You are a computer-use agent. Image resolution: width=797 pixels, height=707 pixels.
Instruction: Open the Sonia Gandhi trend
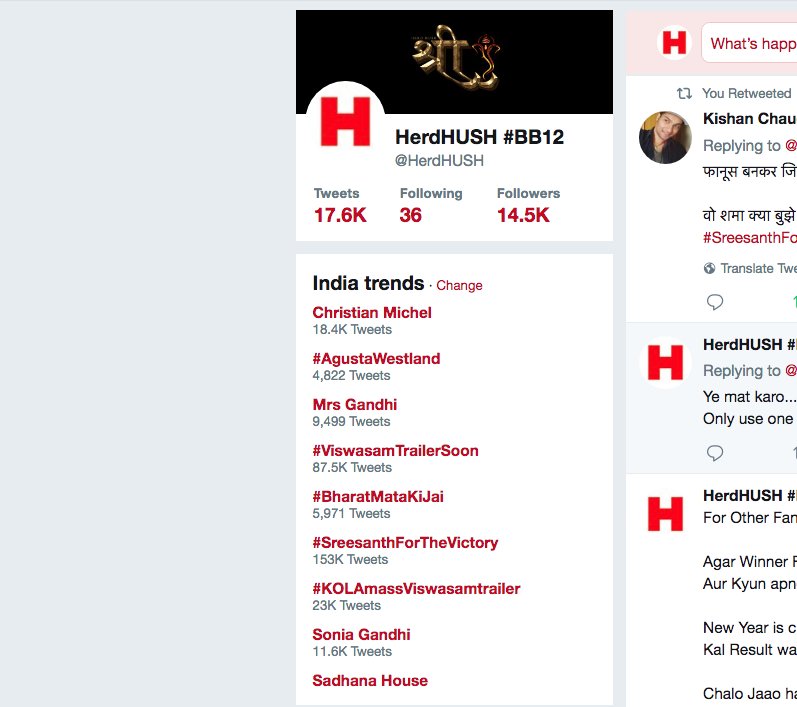361,635
